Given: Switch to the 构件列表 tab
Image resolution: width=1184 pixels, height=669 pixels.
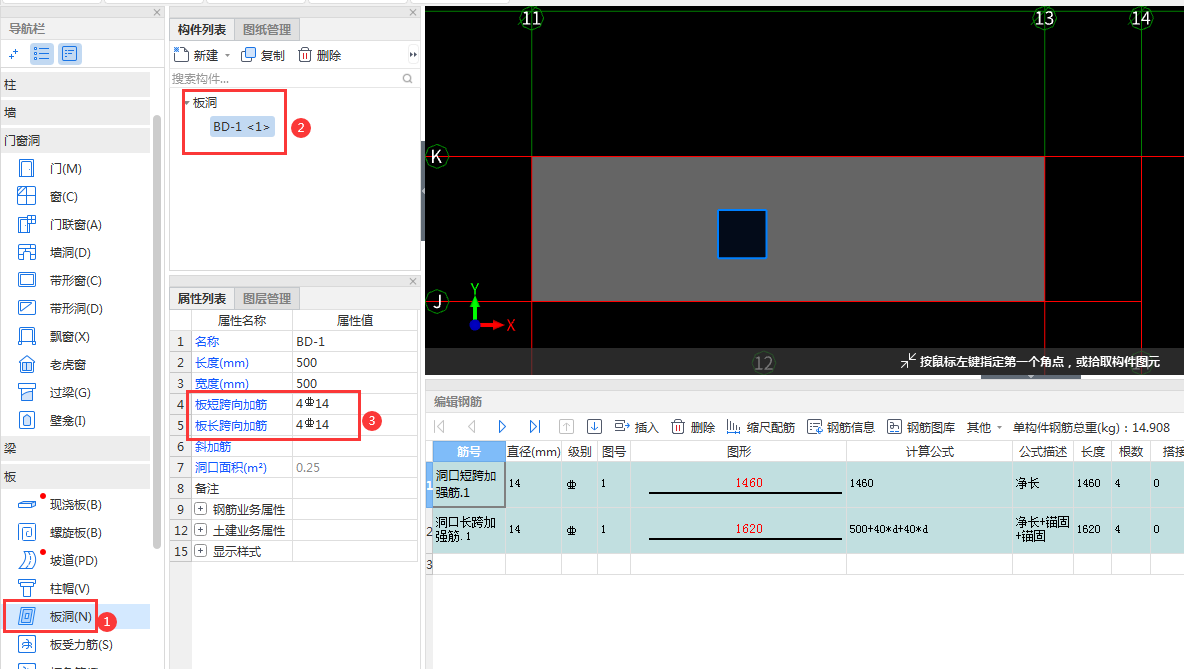Looking at the screenshot, I should click(x=202, y=29).
